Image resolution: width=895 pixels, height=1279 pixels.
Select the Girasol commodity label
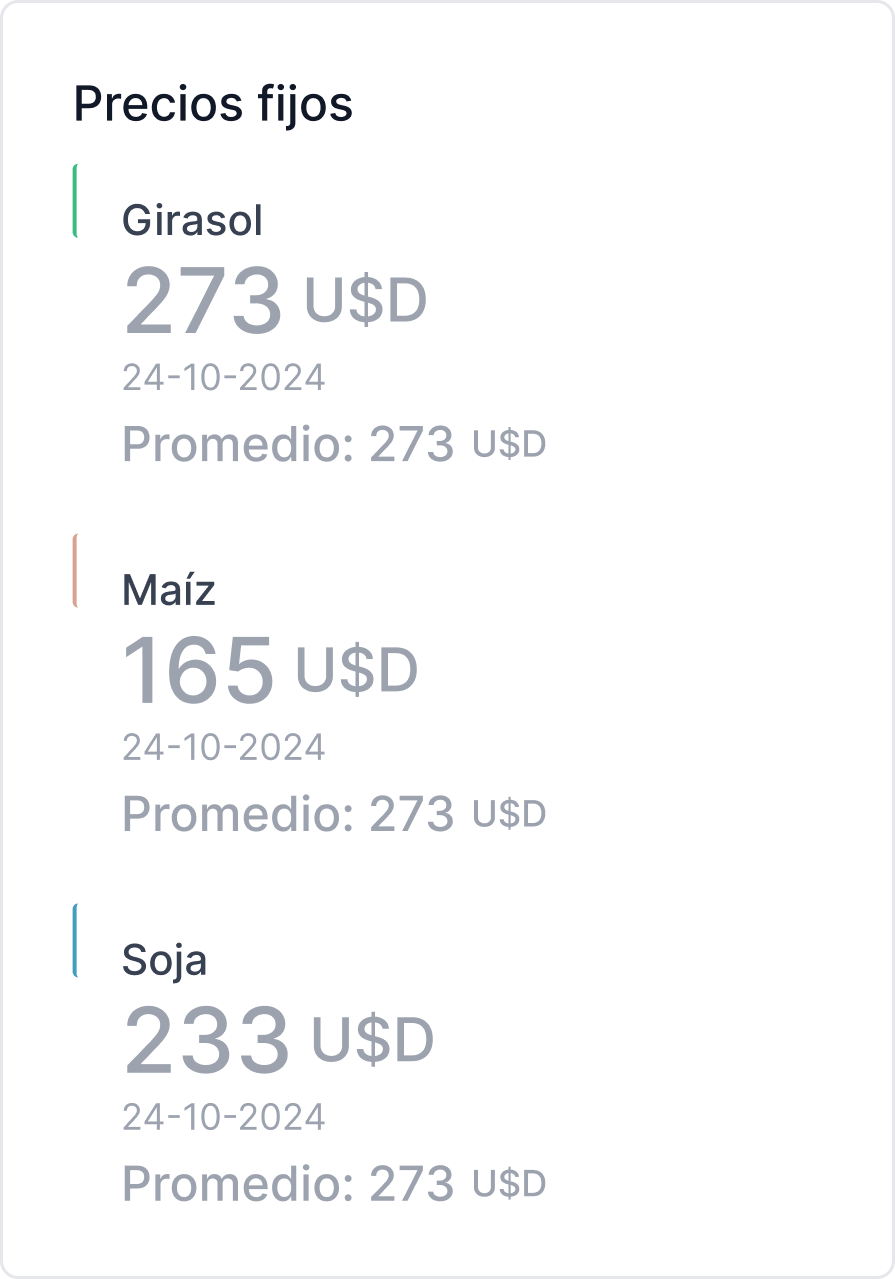point(192,220)
